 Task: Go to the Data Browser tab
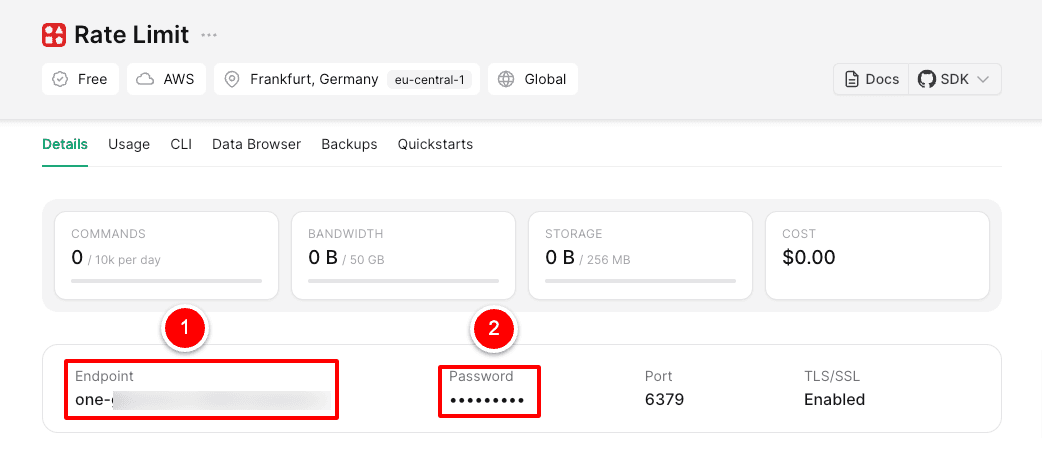[256, 144]
